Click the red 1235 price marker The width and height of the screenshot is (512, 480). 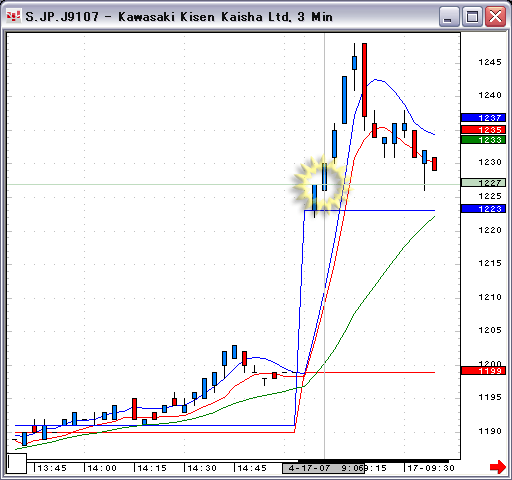point(483,130)
